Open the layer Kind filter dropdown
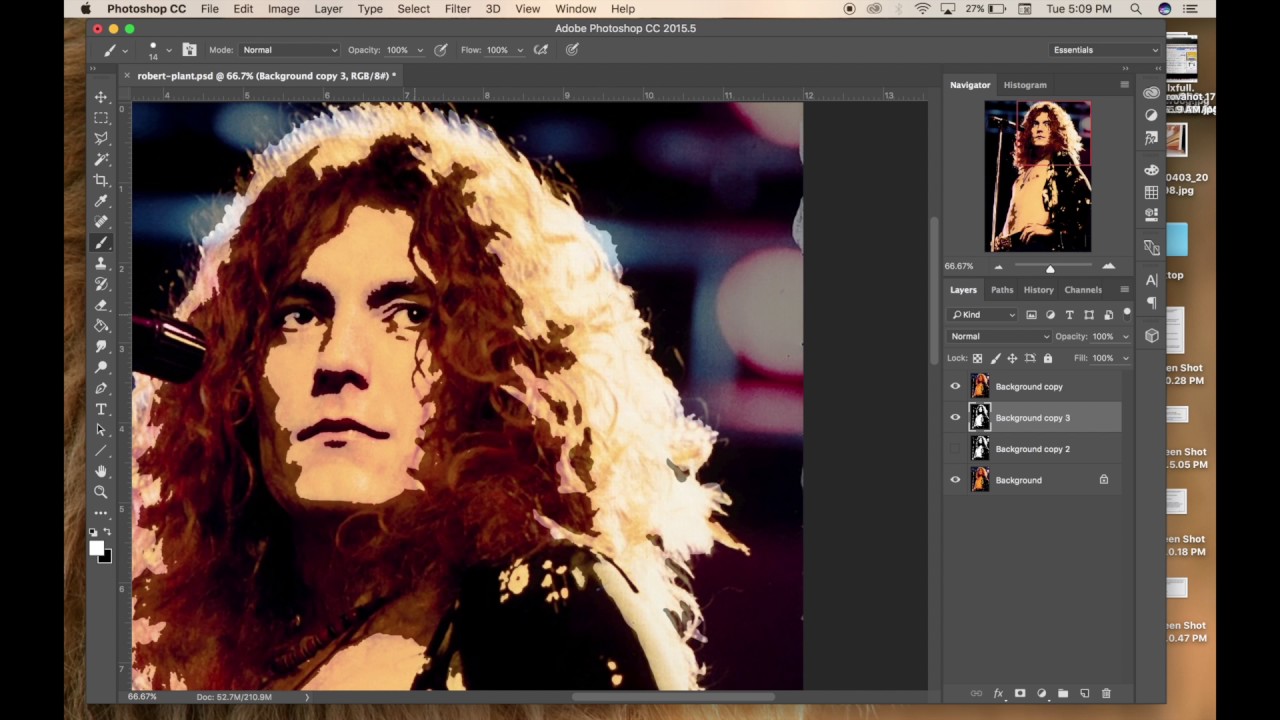Screen dimensions: 1280x720 pos(982,315)
